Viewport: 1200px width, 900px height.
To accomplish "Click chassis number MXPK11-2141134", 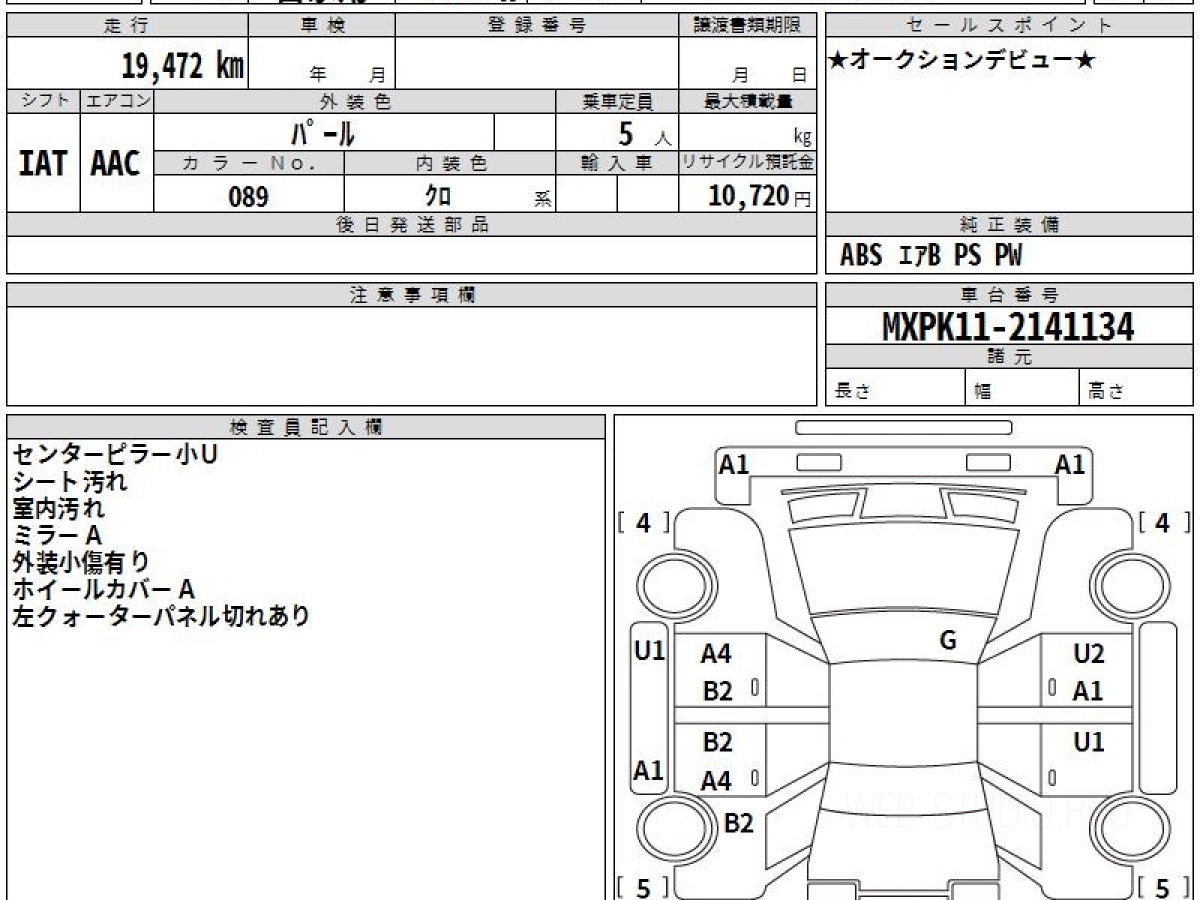I will (x=1009, y=326).
